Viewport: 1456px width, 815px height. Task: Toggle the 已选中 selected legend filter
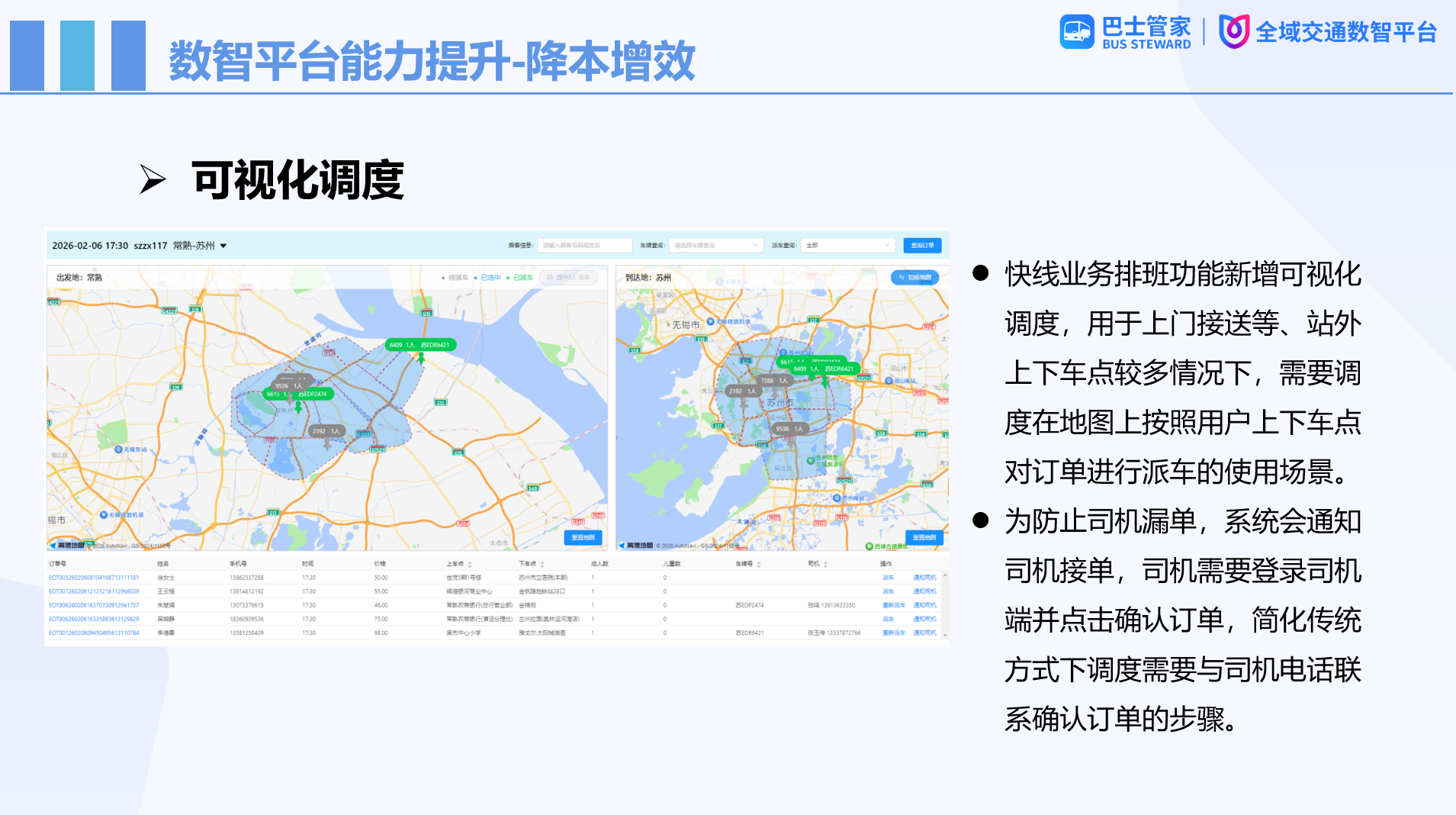[490, 278]
